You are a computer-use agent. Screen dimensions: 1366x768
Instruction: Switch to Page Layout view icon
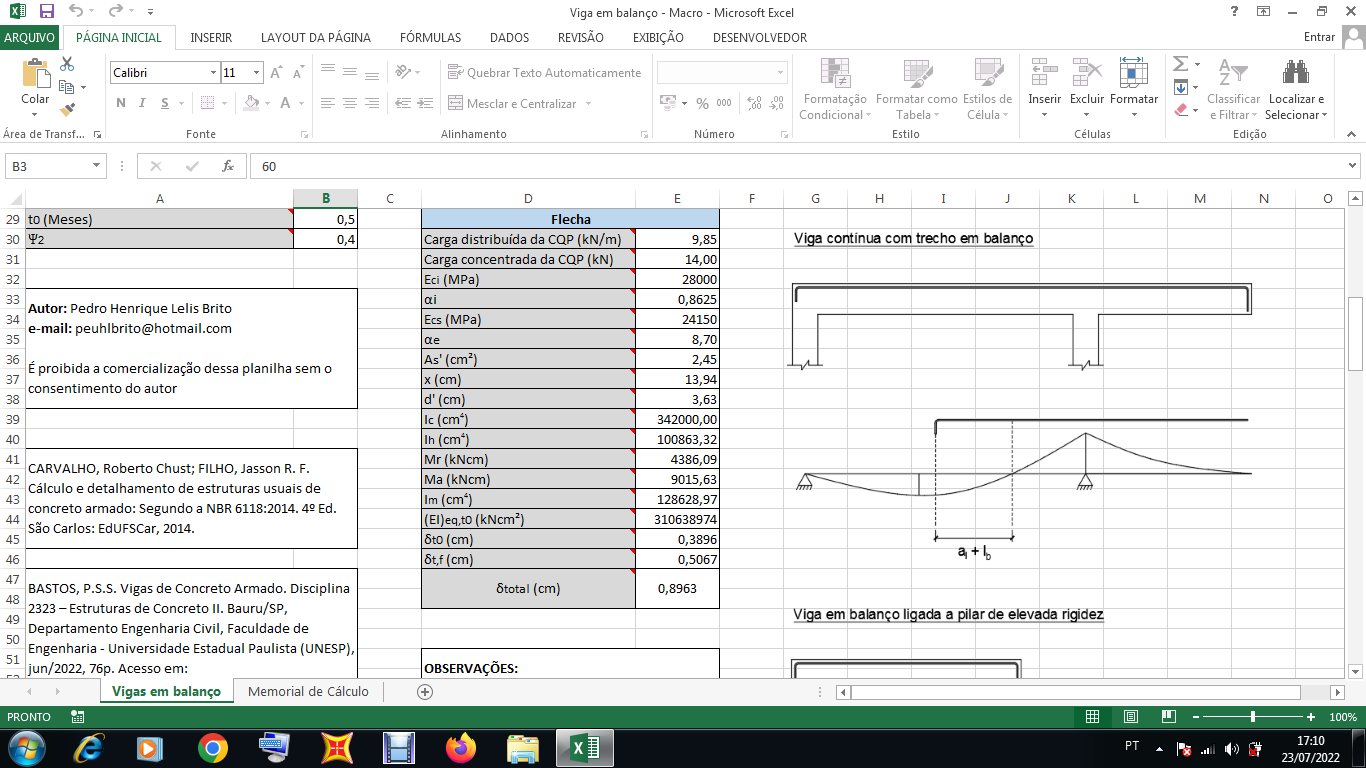click(x=1130, y=717)
